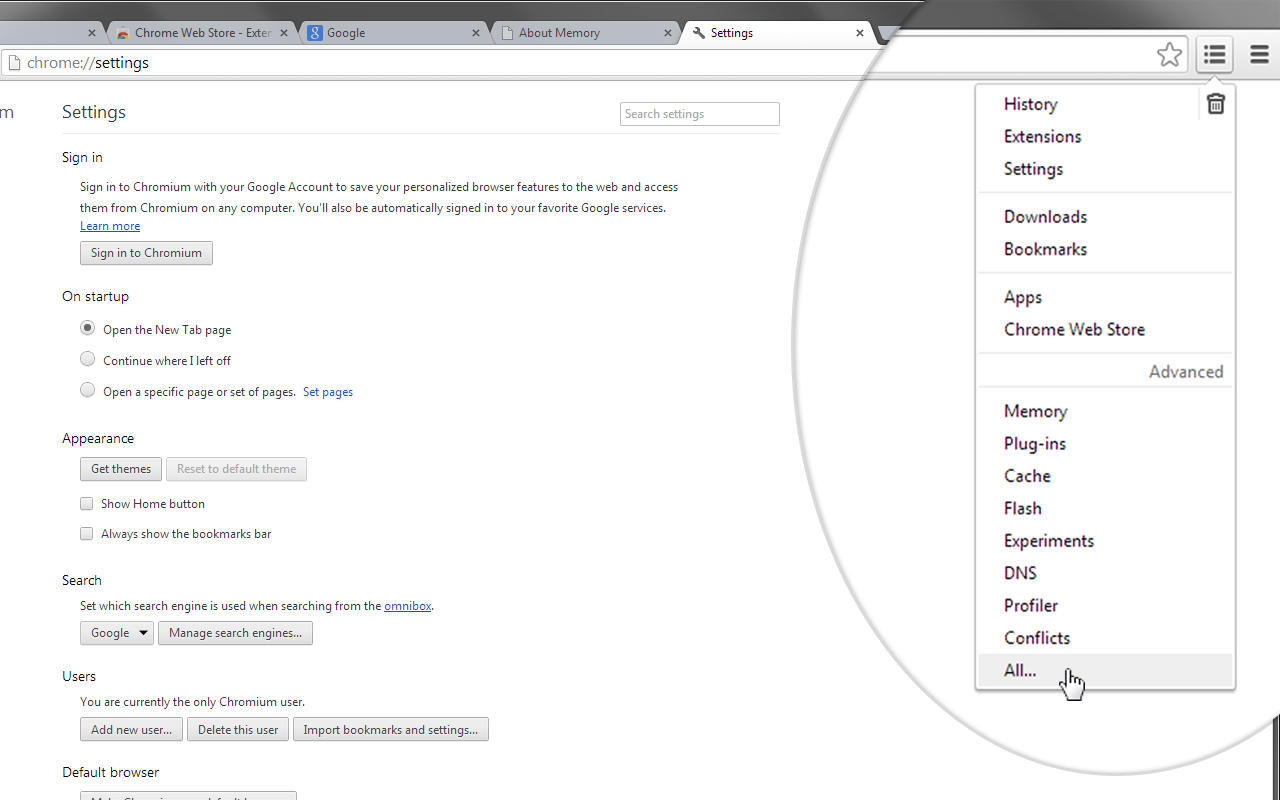1280x800 pixels.
Task: Click Delete this user button
Action: click(x=238, y=729)
